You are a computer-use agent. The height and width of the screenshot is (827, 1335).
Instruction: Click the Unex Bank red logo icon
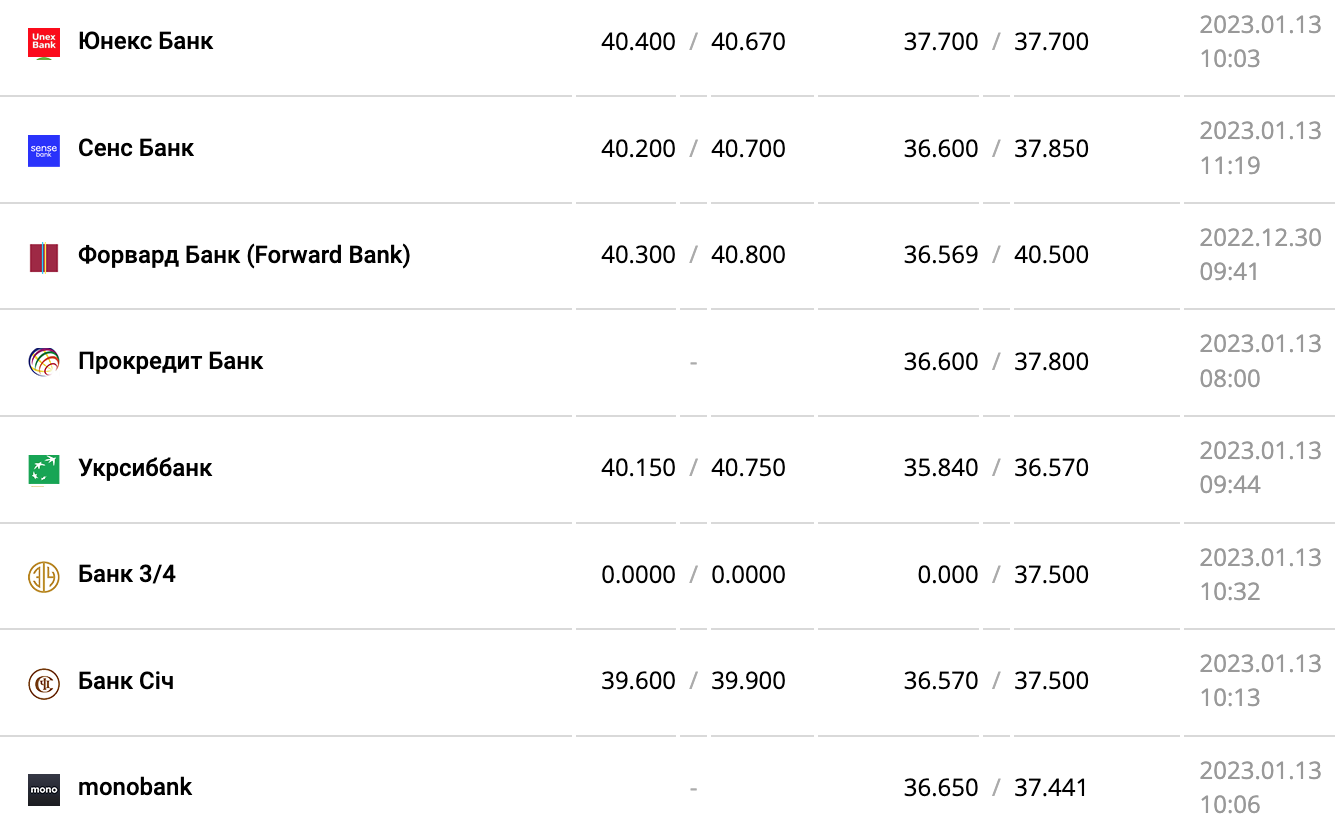click(44, 43)
